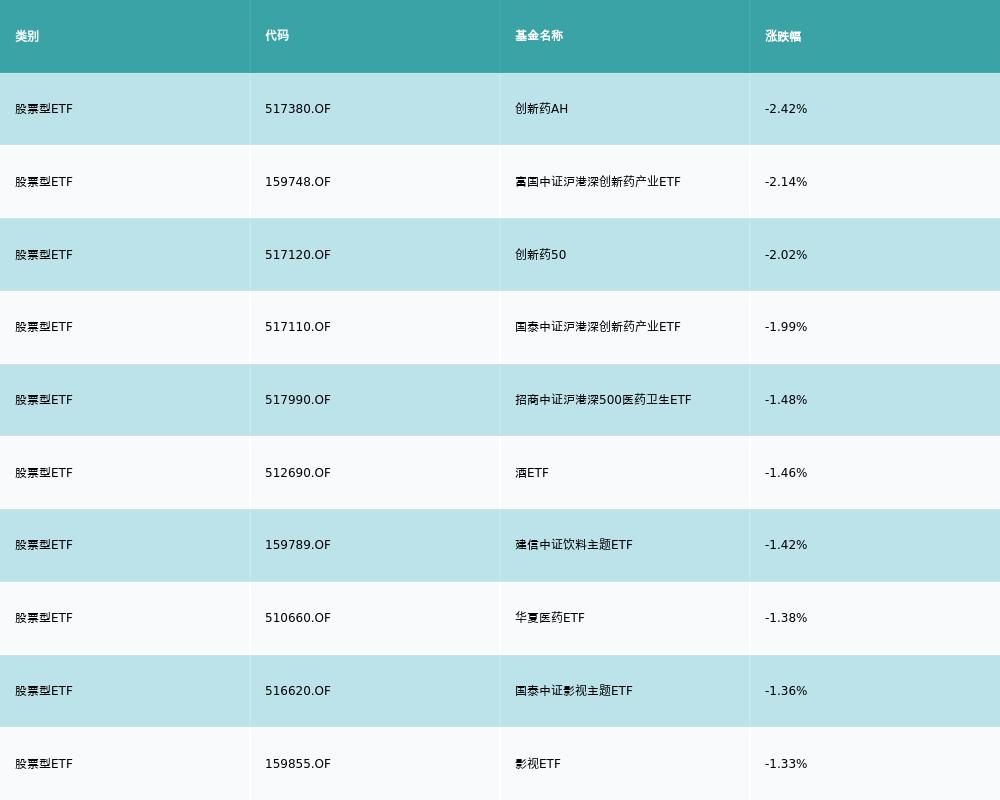Click the -2.02% change value
Screen dimensions: 1000x800
click(786, 255)
